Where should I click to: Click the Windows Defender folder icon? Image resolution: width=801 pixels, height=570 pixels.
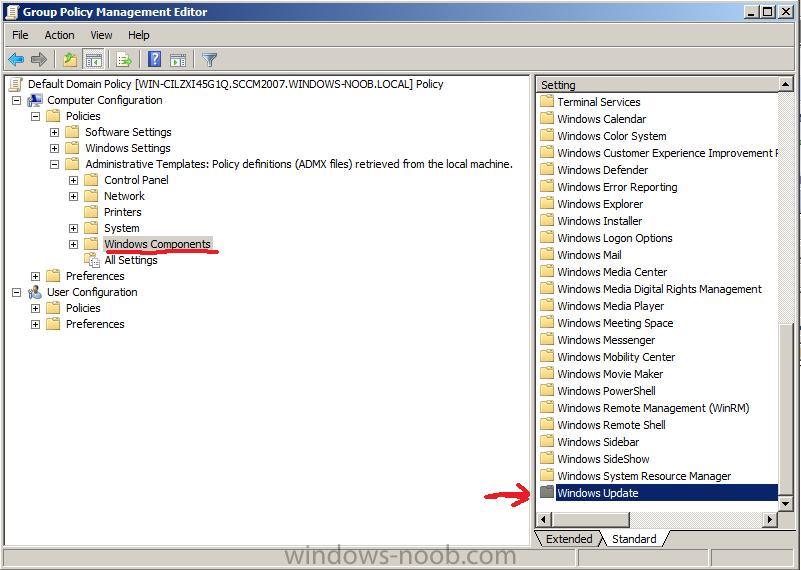tap(547, 170)
